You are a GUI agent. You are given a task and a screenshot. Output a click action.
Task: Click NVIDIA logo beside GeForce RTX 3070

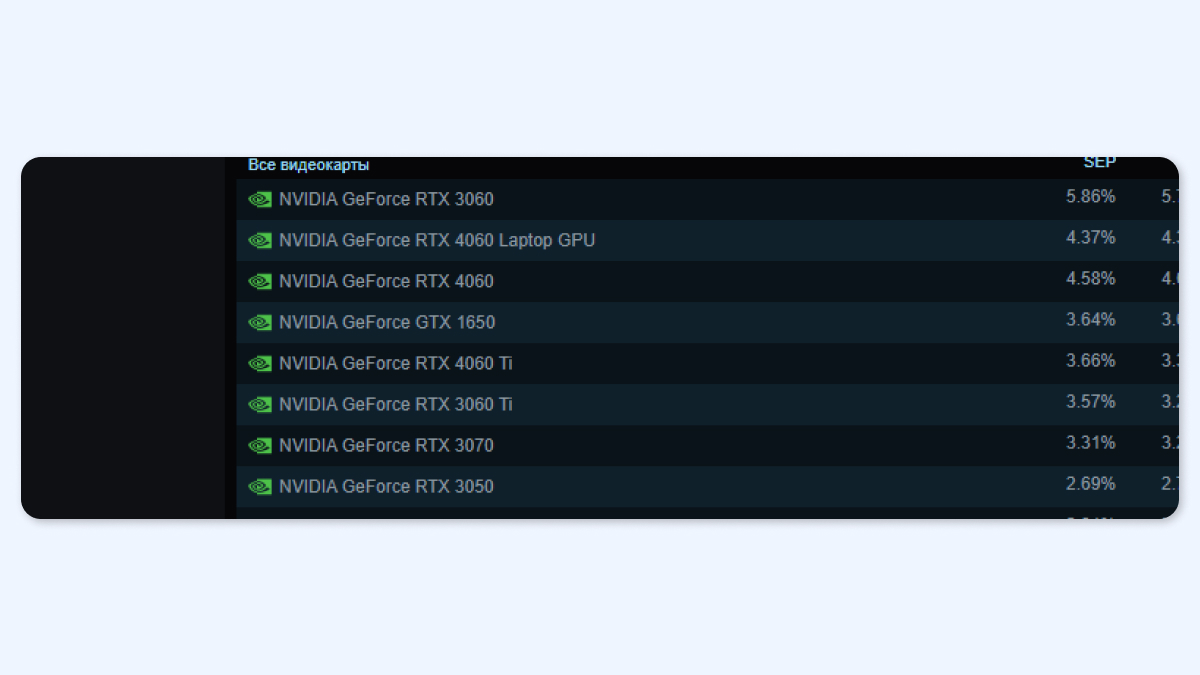point(260,445)
